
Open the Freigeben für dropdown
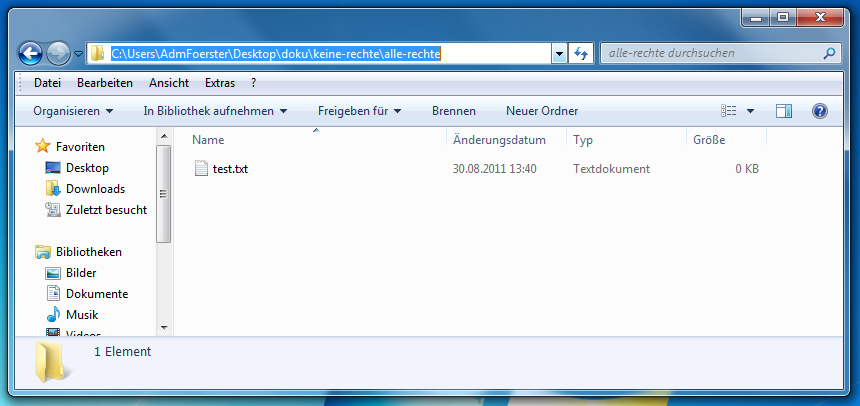(360, 111)
